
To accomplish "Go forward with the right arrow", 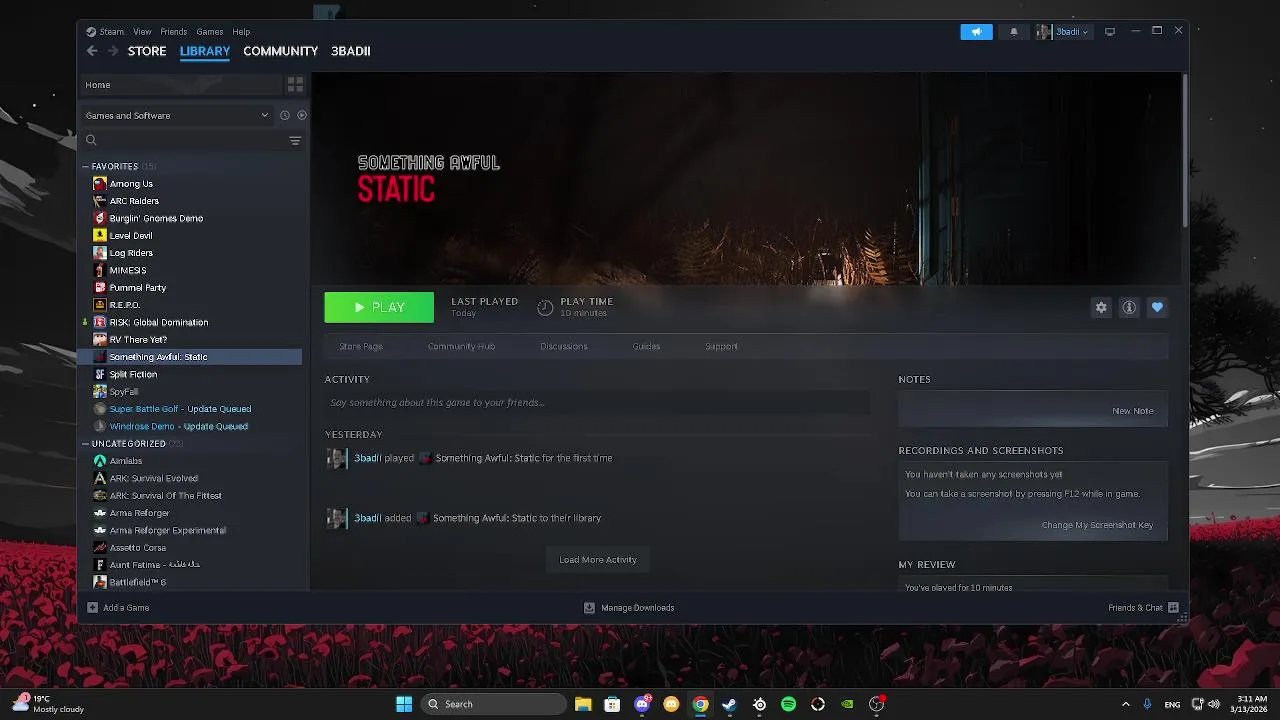I will [x=113, y=51].
